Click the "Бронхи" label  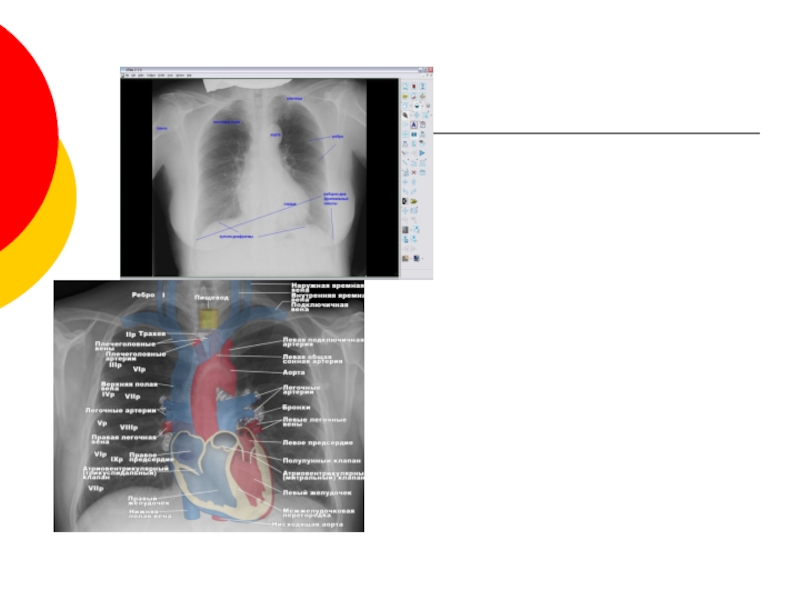tap(296, 408)
